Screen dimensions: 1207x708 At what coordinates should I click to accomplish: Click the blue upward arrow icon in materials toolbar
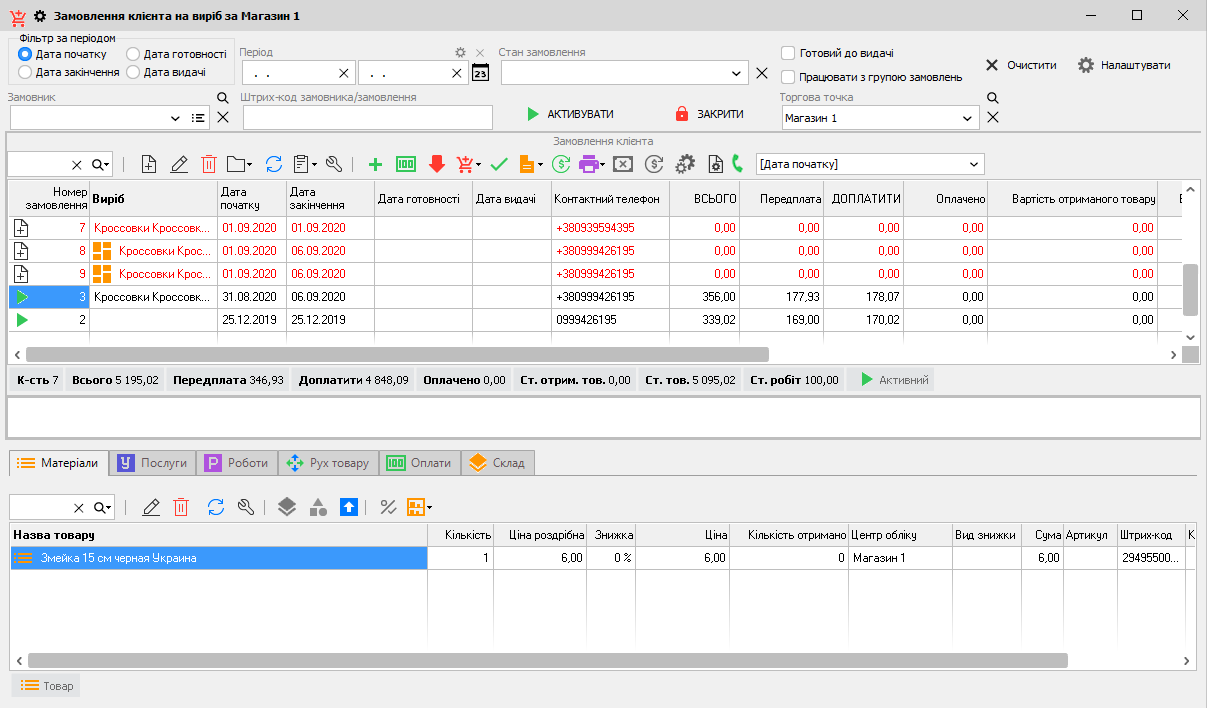(x=348, y=507)
